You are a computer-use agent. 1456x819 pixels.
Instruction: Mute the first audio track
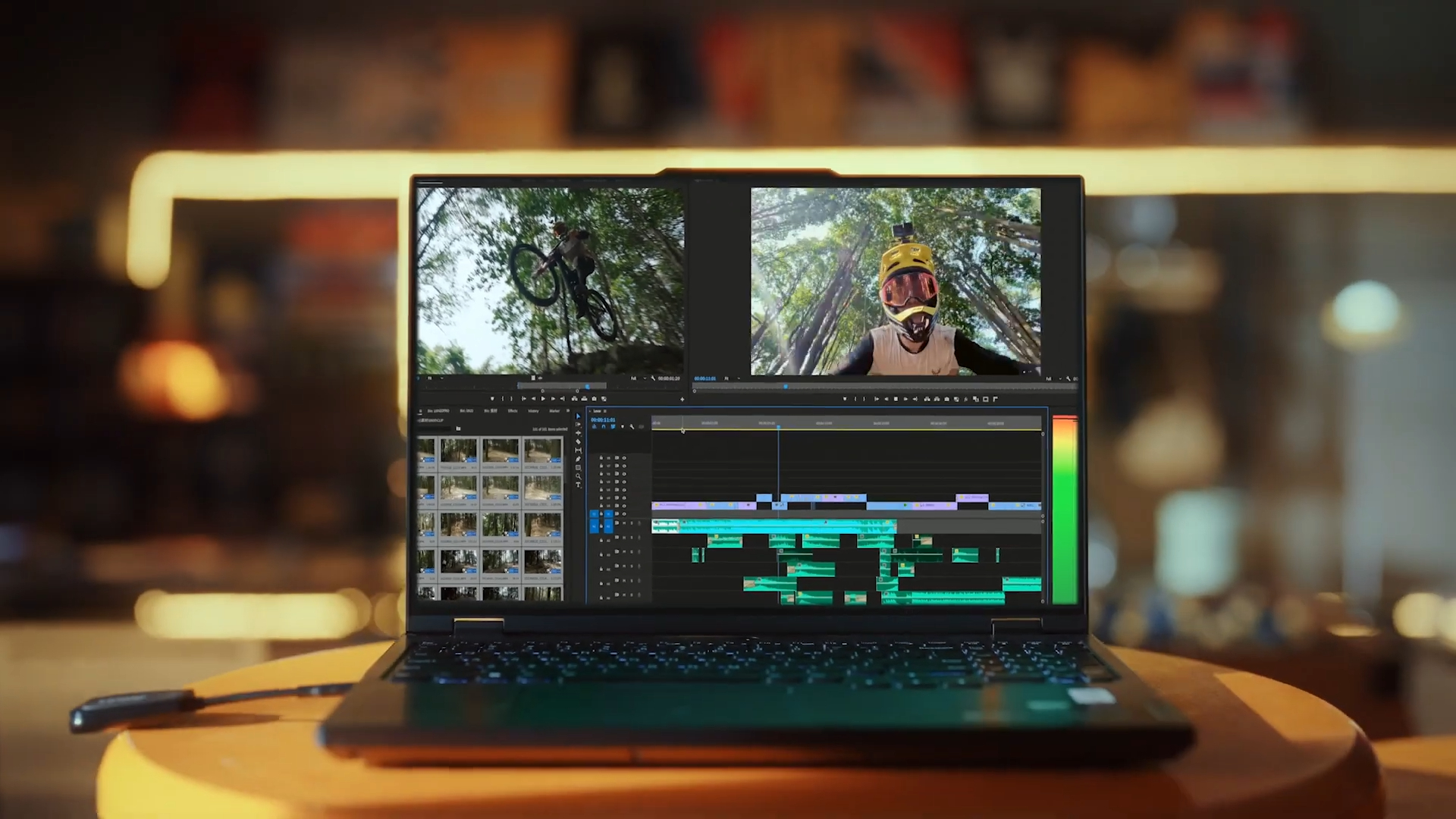click(x=624, y=523)
